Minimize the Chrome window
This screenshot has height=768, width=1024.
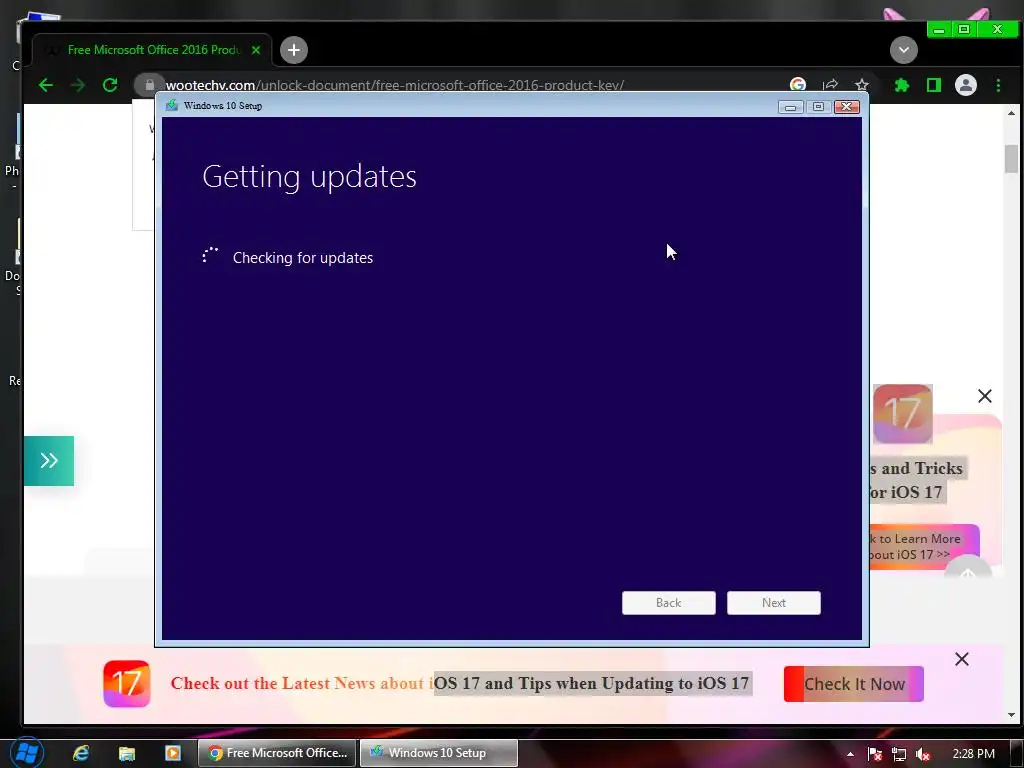tap(938, 29)
